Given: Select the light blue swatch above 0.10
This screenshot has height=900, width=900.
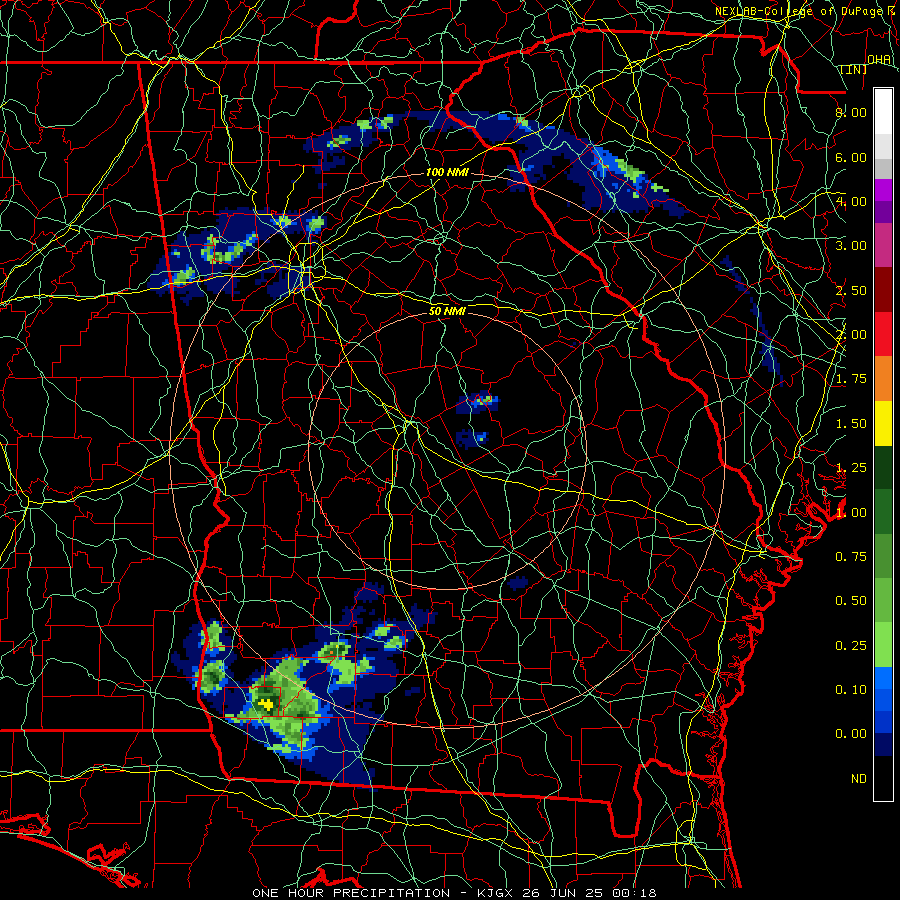Looking at the screenshot, I should pos(883,678).
